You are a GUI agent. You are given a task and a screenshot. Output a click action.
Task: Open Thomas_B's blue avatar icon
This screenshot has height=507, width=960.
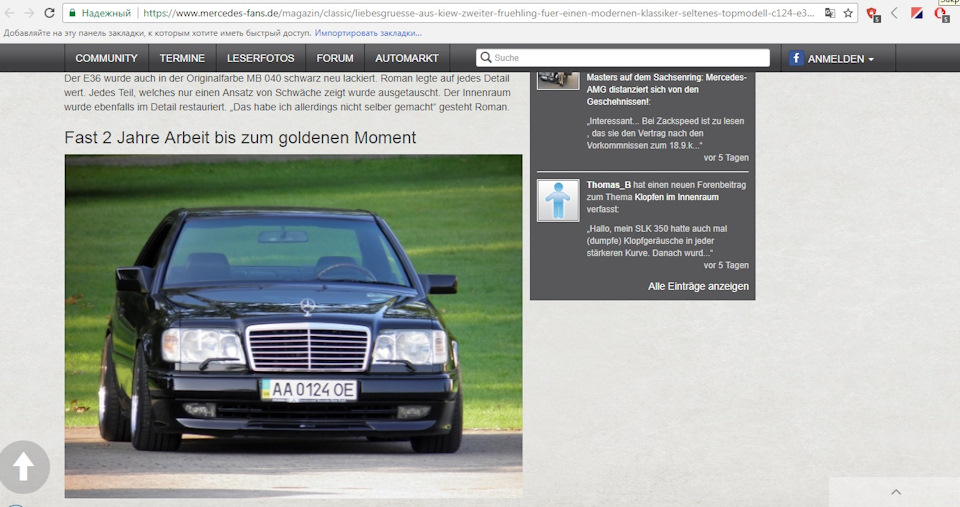pyautogui.click(x=558, y=200)
